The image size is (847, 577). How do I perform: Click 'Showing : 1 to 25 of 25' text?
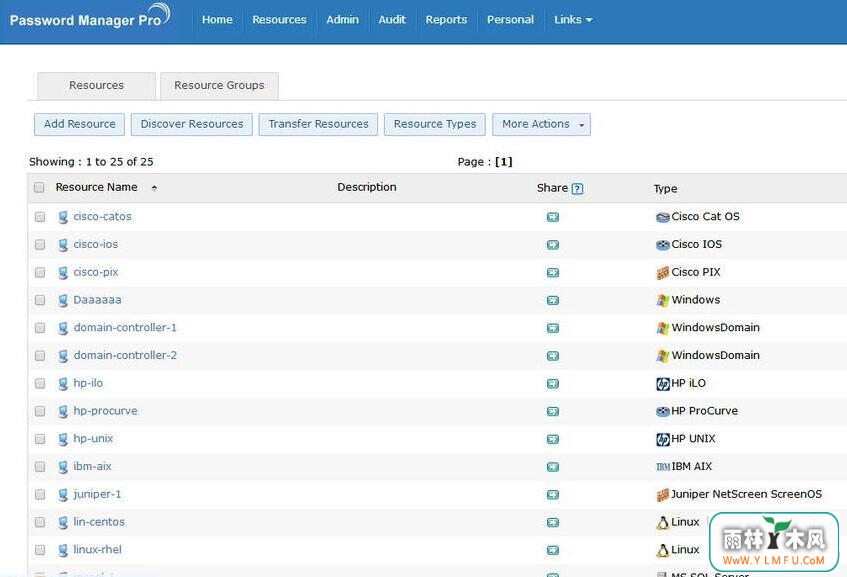point(91,162)
